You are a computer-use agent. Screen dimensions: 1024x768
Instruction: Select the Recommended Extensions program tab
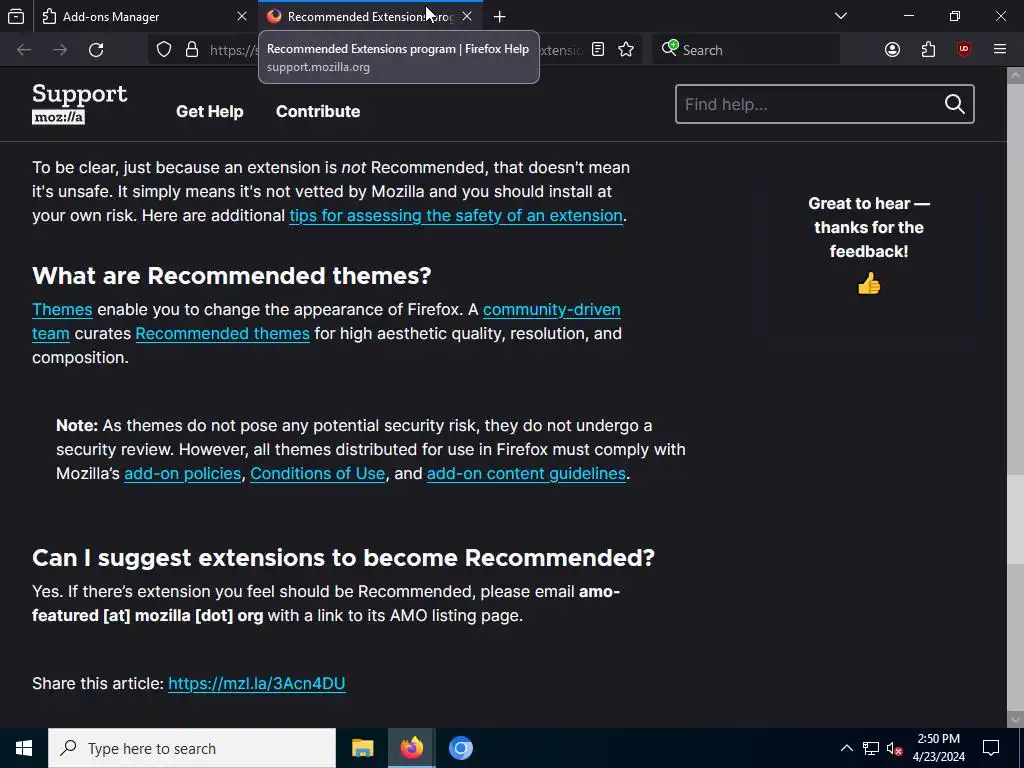[x=370, y=16]
